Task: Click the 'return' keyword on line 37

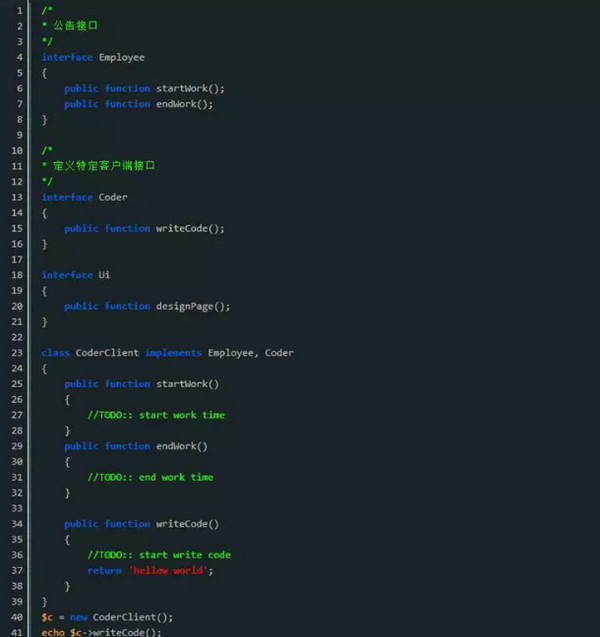Action: click(104, 571)
